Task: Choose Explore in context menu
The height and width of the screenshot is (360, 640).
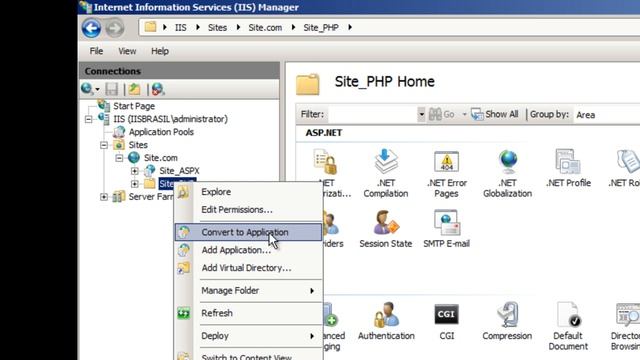Action: coord(249,192)
